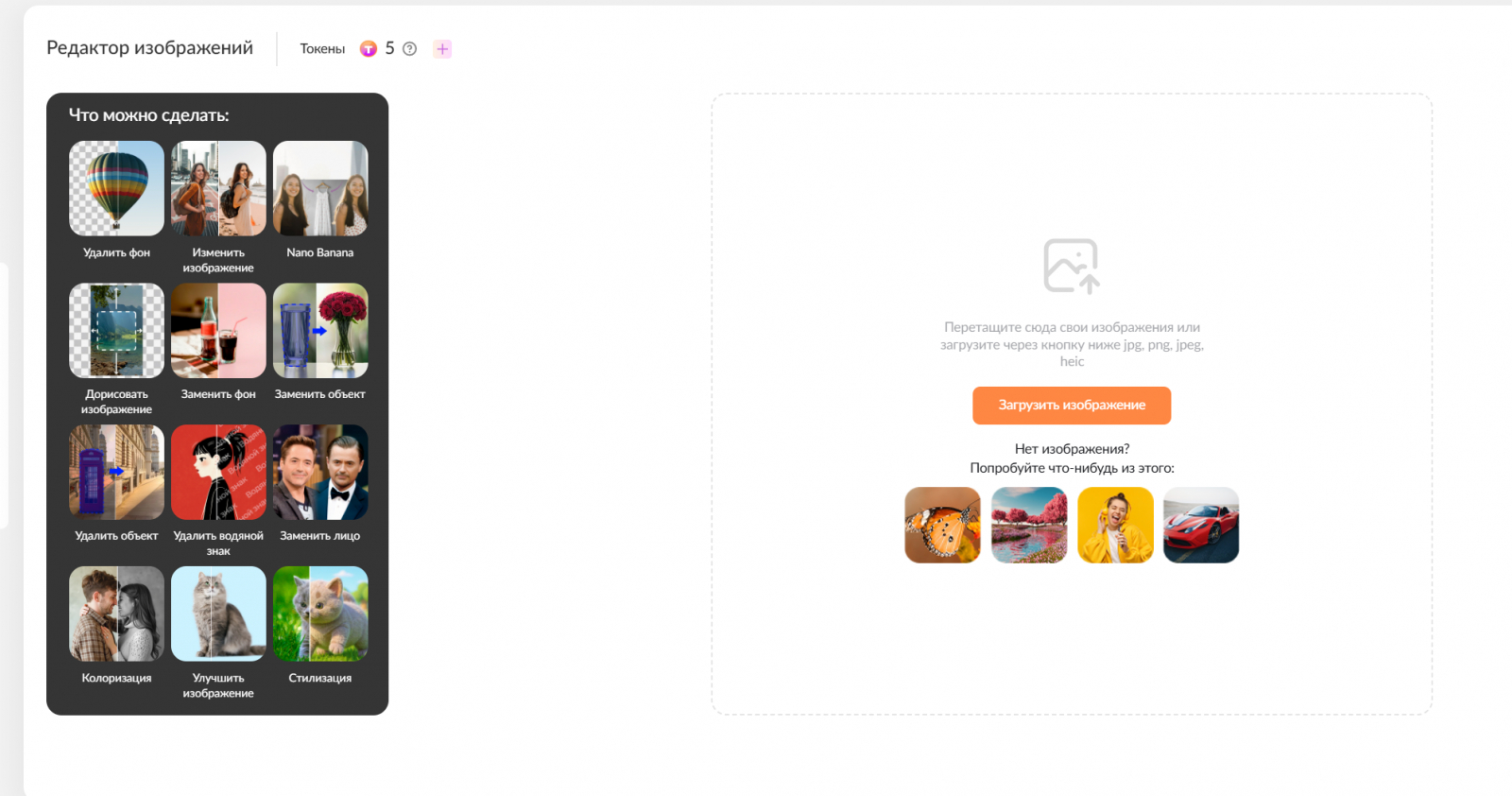Viewport: 1512px width, 796px height.
Task: Click the Загрузить изображение button
Action: tap(1072, 406)
